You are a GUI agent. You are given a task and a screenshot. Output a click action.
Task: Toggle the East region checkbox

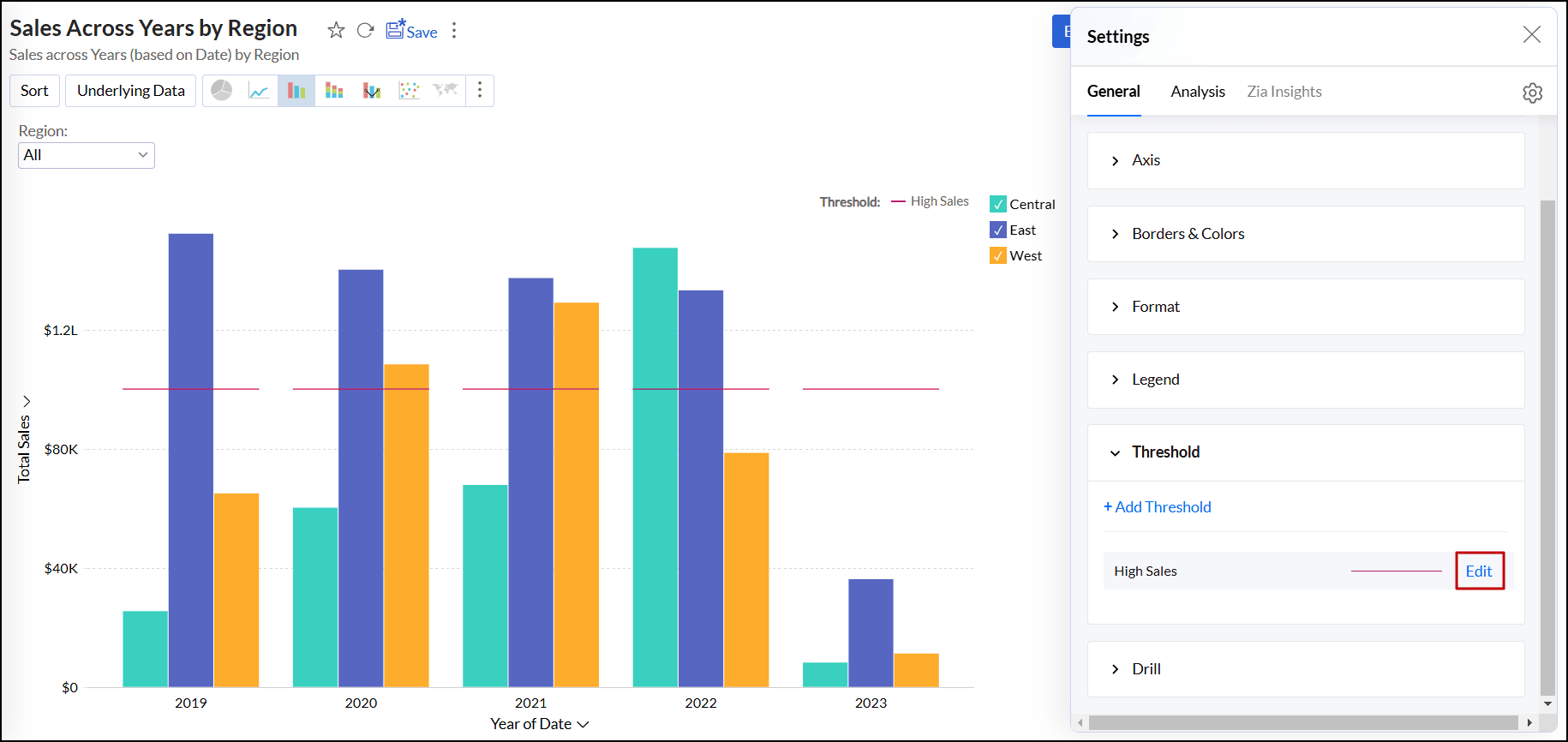998,230
